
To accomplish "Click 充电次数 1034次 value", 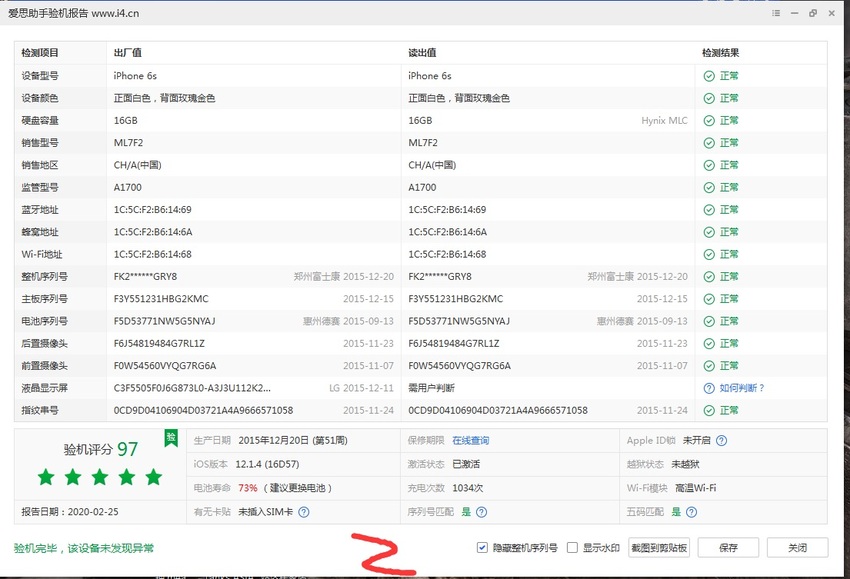I will 468,488.
